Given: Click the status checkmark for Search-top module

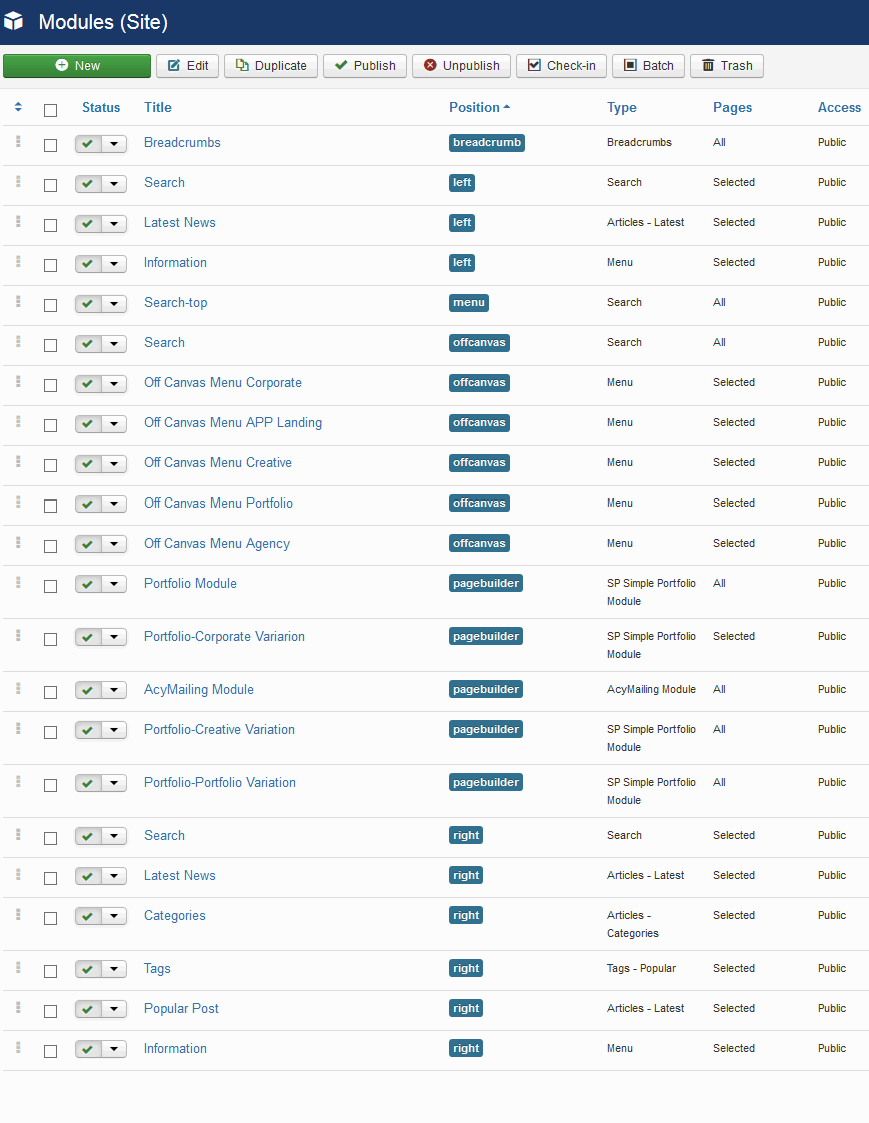Looking at the screenshot, I should pos(88,304).
